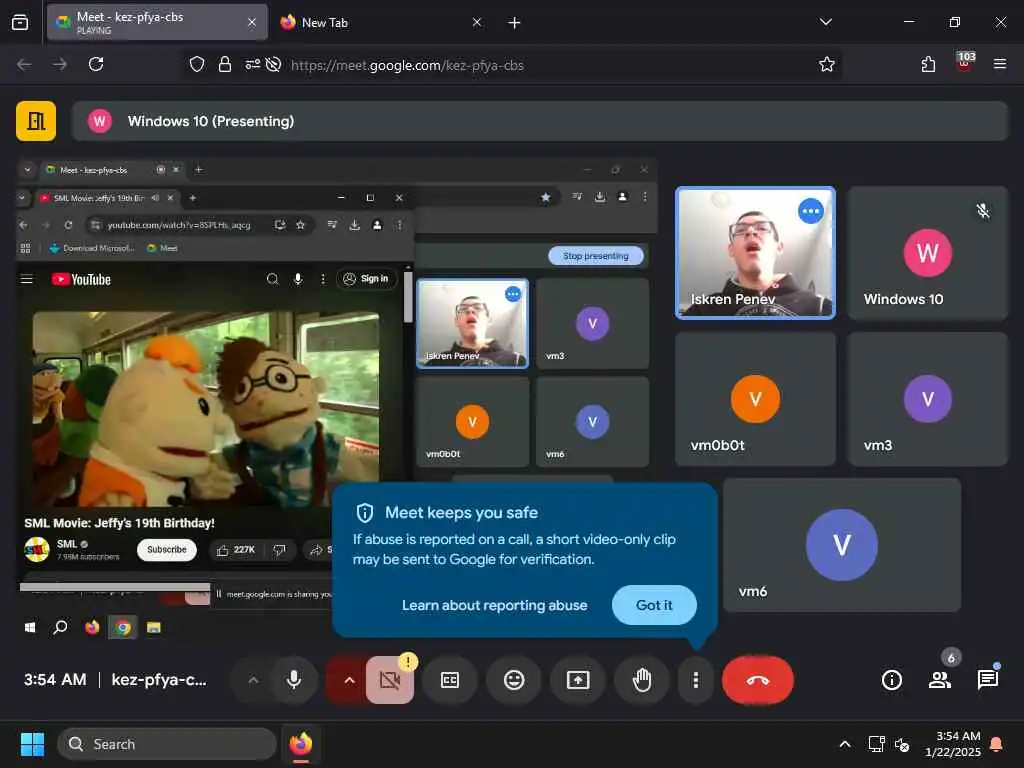Open more options three-dot menu

tap(696, 680)
